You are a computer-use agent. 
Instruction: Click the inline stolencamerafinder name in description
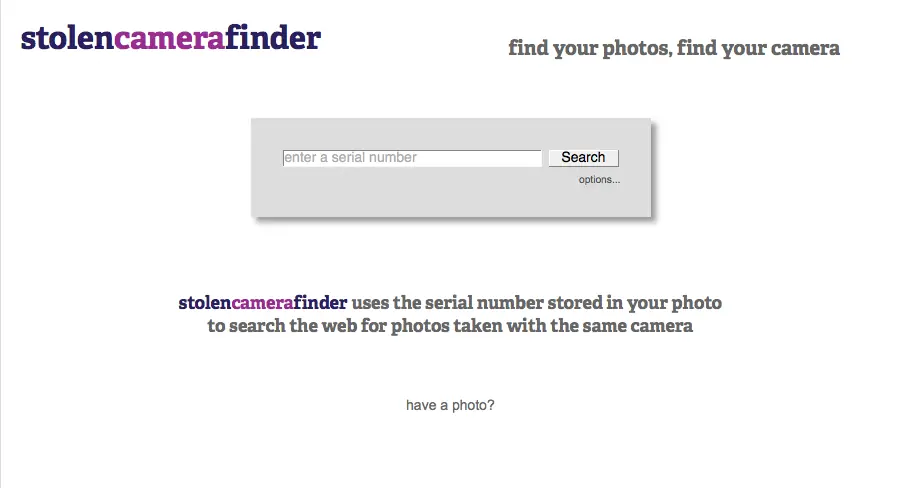tap(263, 302)
